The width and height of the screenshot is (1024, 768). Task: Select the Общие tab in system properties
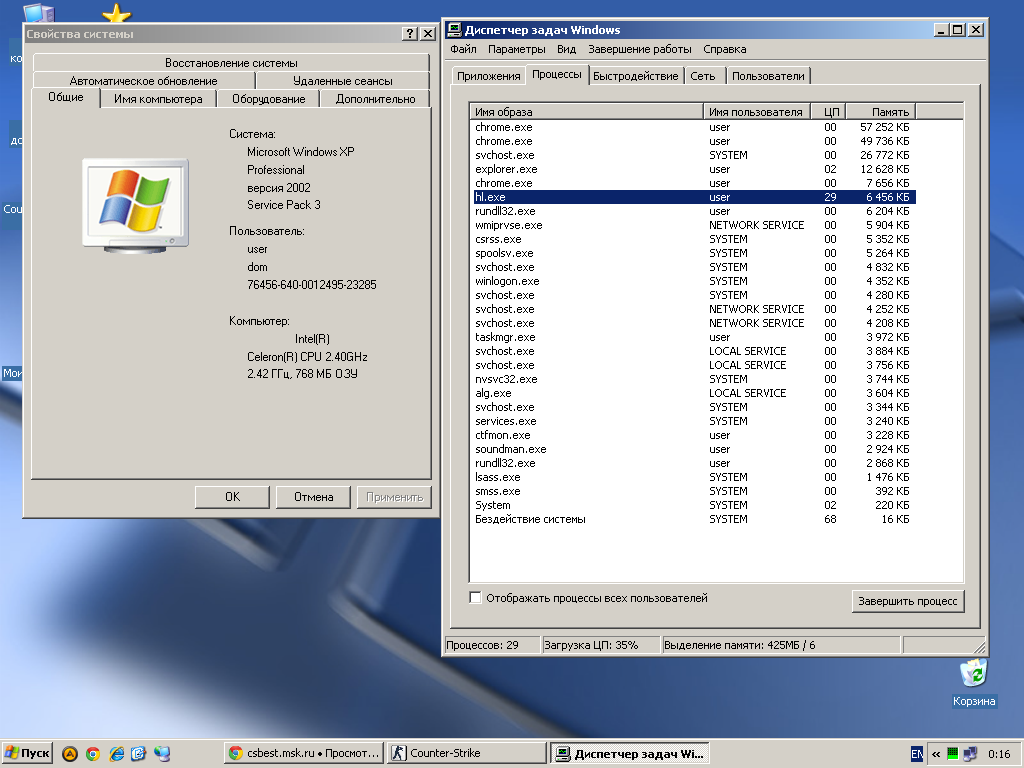(66, 97)
